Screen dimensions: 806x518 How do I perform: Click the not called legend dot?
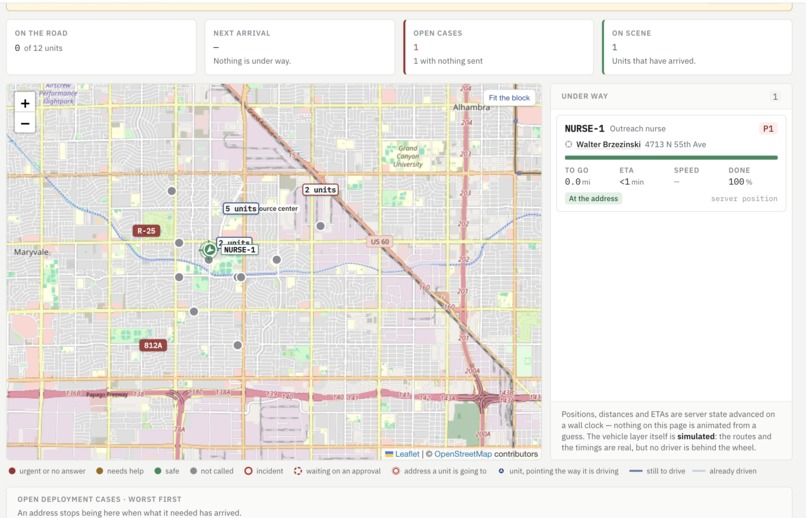pyautogui.click(x=193, y=471)
